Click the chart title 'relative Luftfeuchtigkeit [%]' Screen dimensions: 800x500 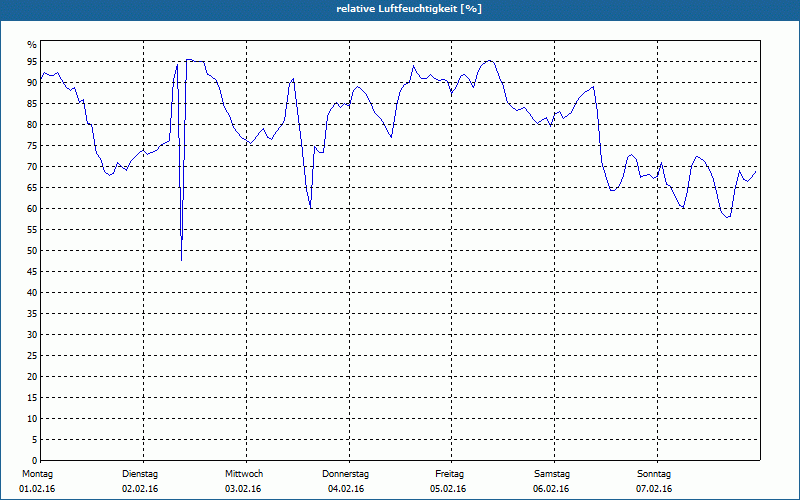click(x=409, y=9)
